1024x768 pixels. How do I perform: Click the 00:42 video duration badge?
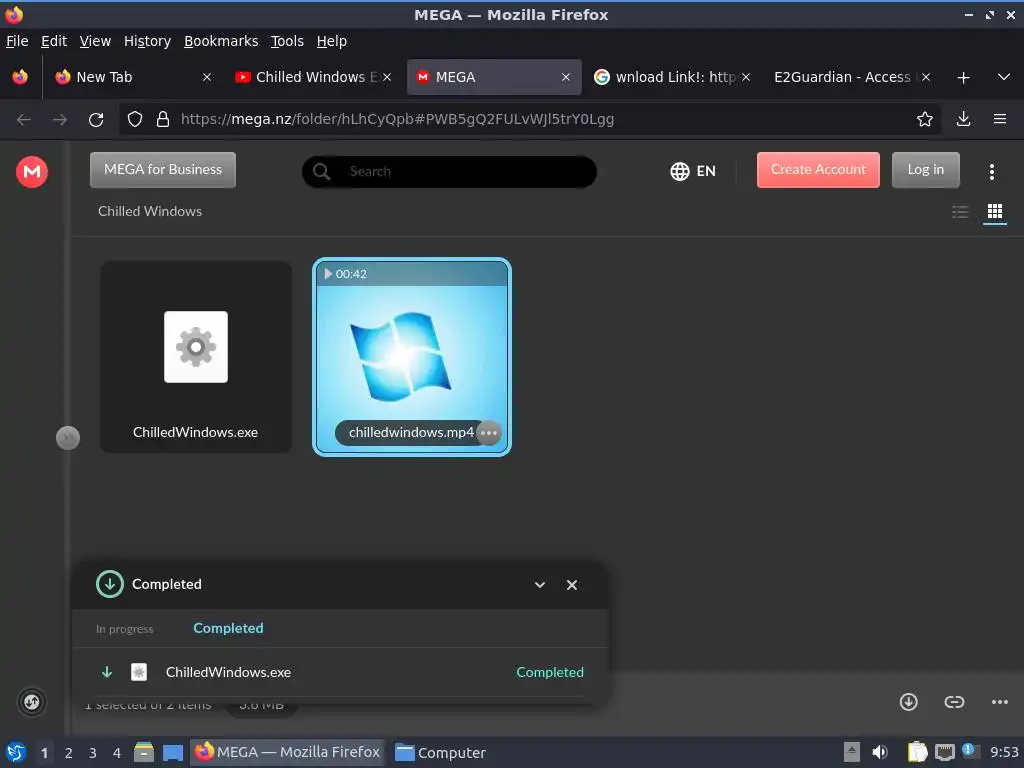tap(345, 274)
